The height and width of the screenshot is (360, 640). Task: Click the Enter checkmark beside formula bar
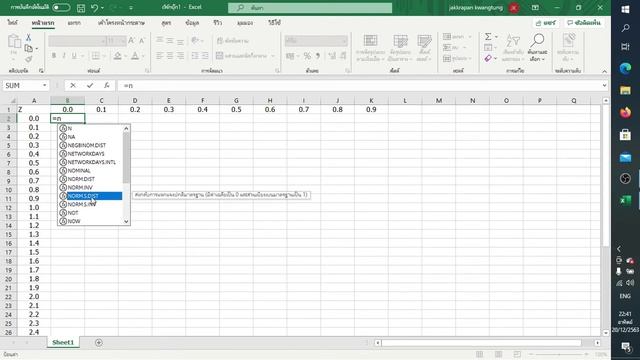(x=90, y=85)
